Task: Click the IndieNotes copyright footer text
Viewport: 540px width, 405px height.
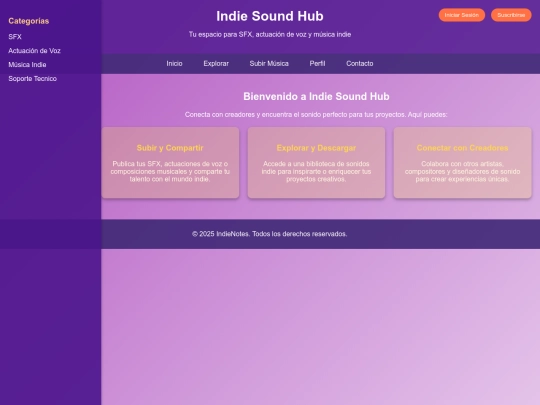Action: pyautogui.click(x=270, y=234)
